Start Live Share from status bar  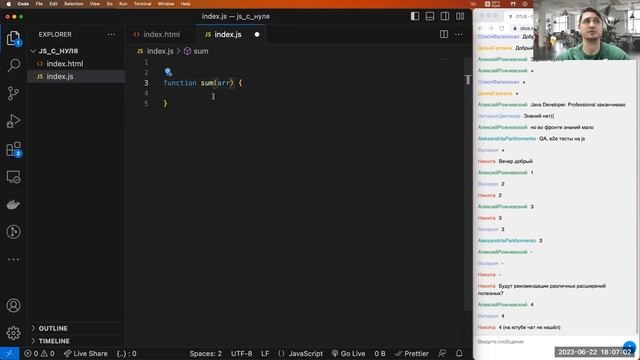tap(86, 353)
